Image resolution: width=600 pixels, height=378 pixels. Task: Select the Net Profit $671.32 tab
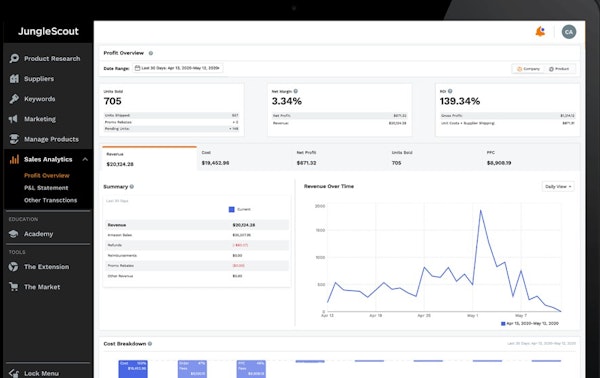339,158
